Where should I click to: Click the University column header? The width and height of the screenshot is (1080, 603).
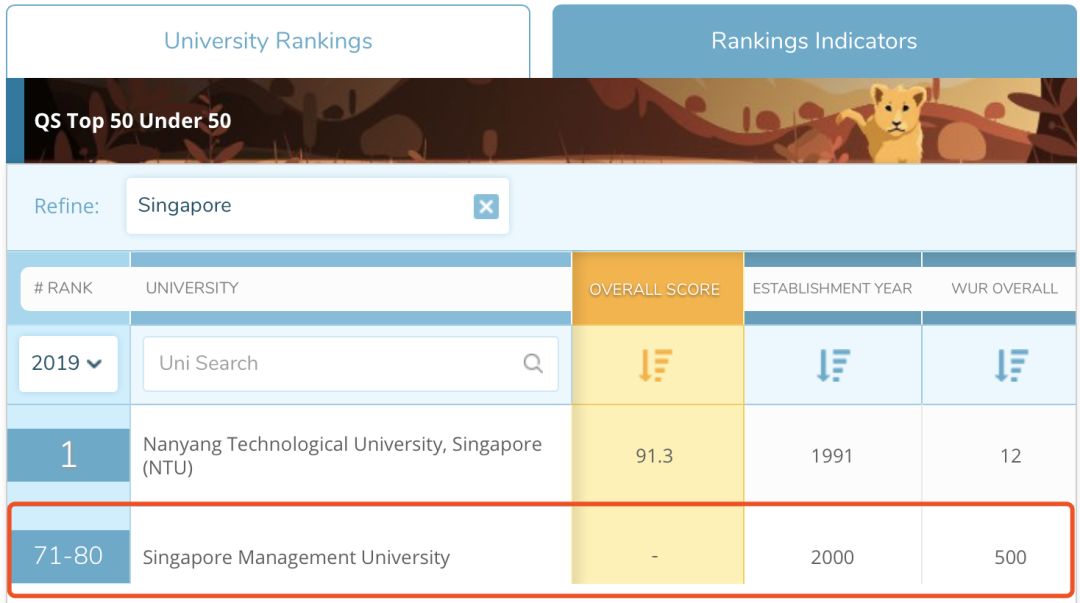(x=192, y=288)
